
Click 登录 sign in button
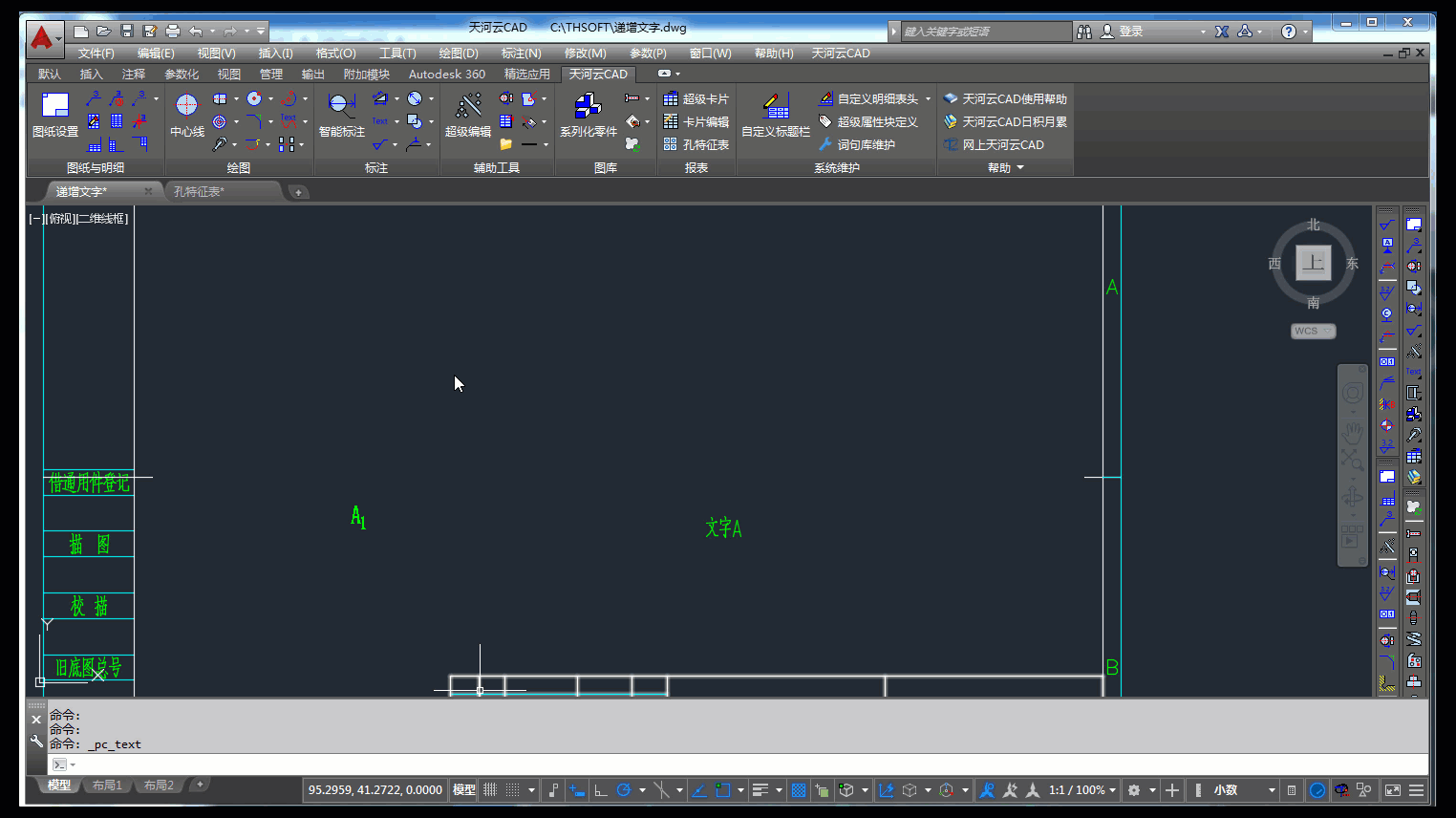[1122, 32]
